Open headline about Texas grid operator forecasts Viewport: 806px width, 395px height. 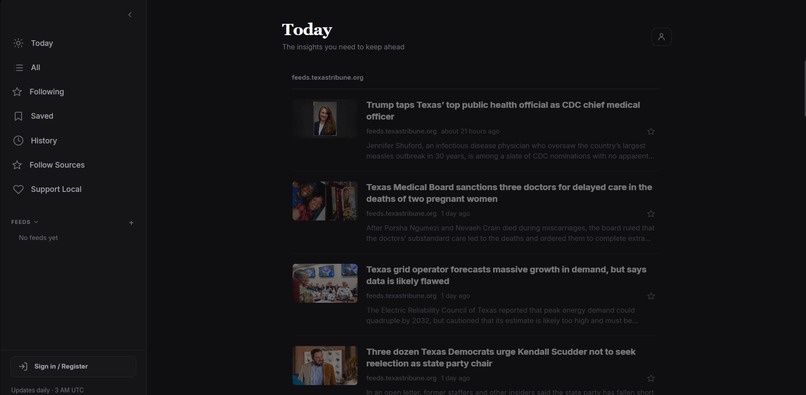(506, 275)
